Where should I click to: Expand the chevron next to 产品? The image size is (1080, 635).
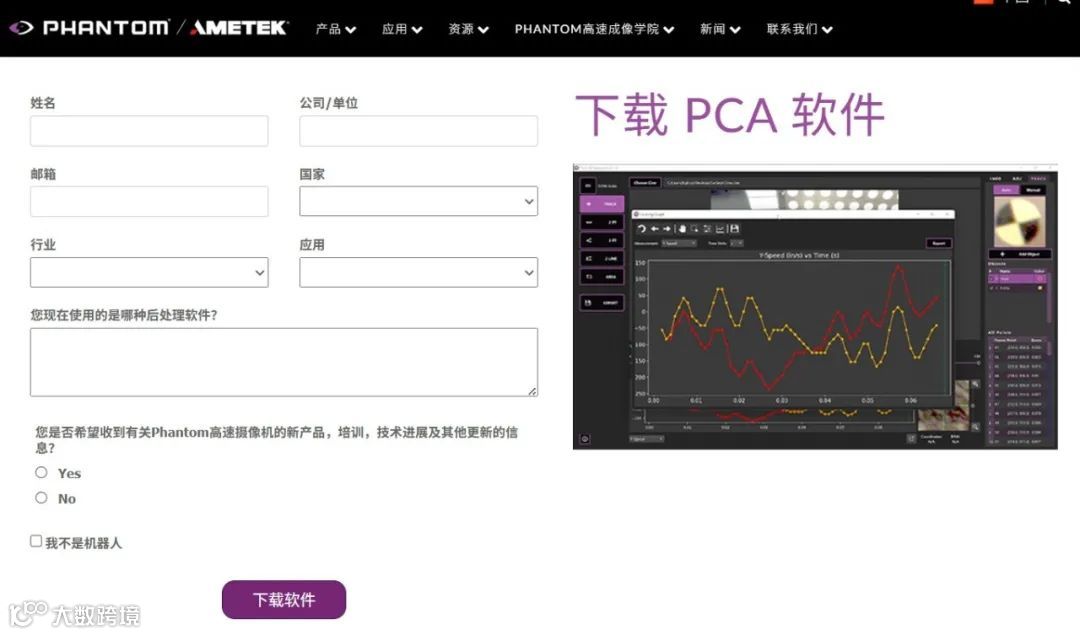pos(351,30)
